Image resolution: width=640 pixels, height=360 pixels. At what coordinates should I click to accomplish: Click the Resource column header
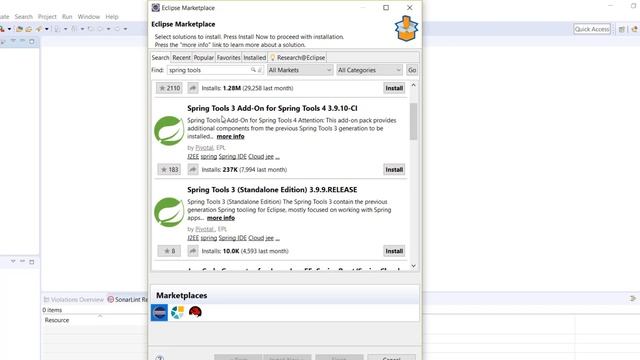pyautogui.click(x=57, y=320)
